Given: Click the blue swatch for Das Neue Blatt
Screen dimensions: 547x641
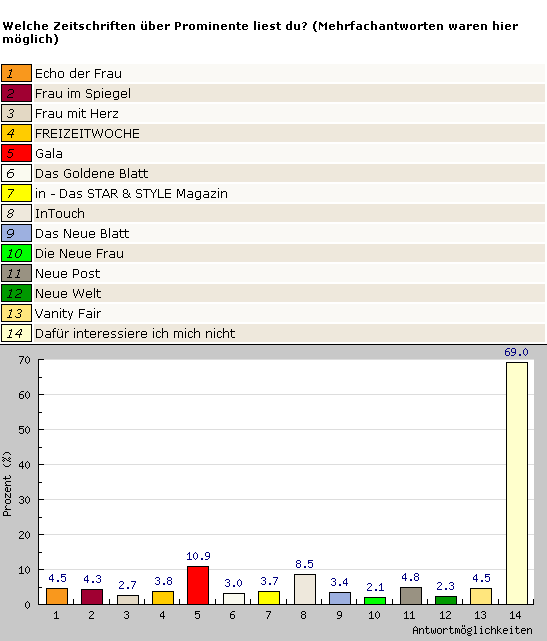Looking at the screenshot, I should tap(16, 233).
